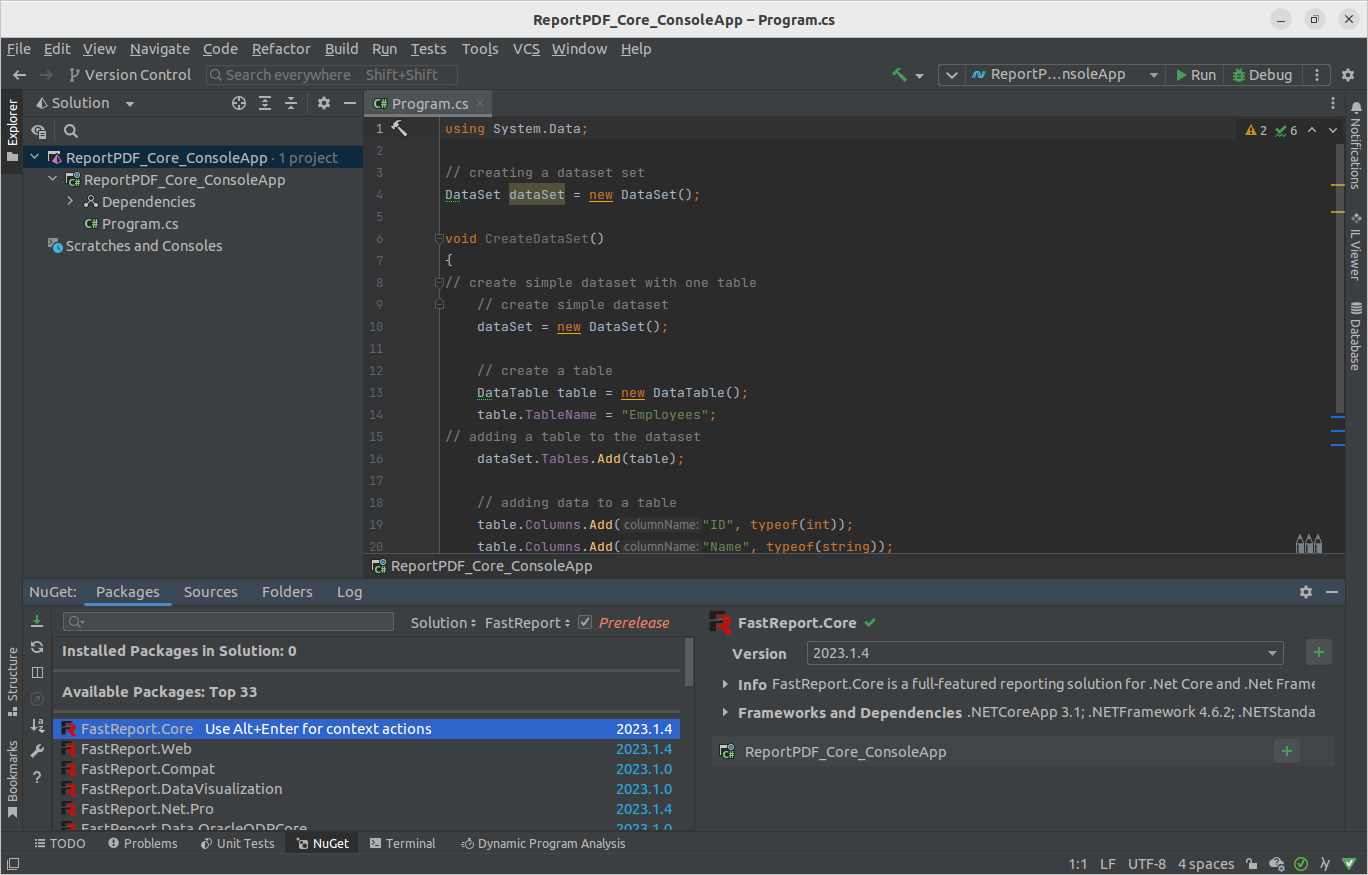Click the NuGet refresh icon
Viewport: 1368px width, 875px height.
37,647
